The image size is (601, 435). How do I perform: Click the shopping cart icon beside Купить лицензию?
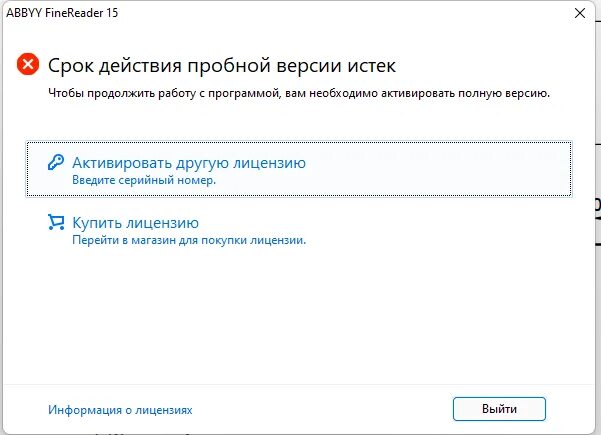[56, 222]
